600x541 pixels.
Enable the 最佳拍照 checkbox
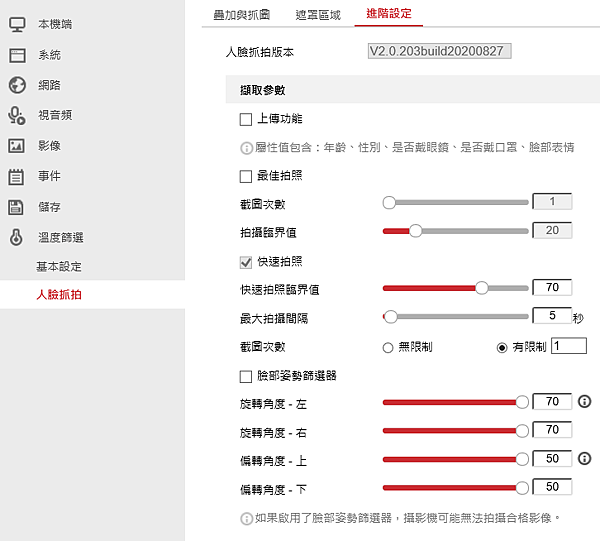click(246, 176)
